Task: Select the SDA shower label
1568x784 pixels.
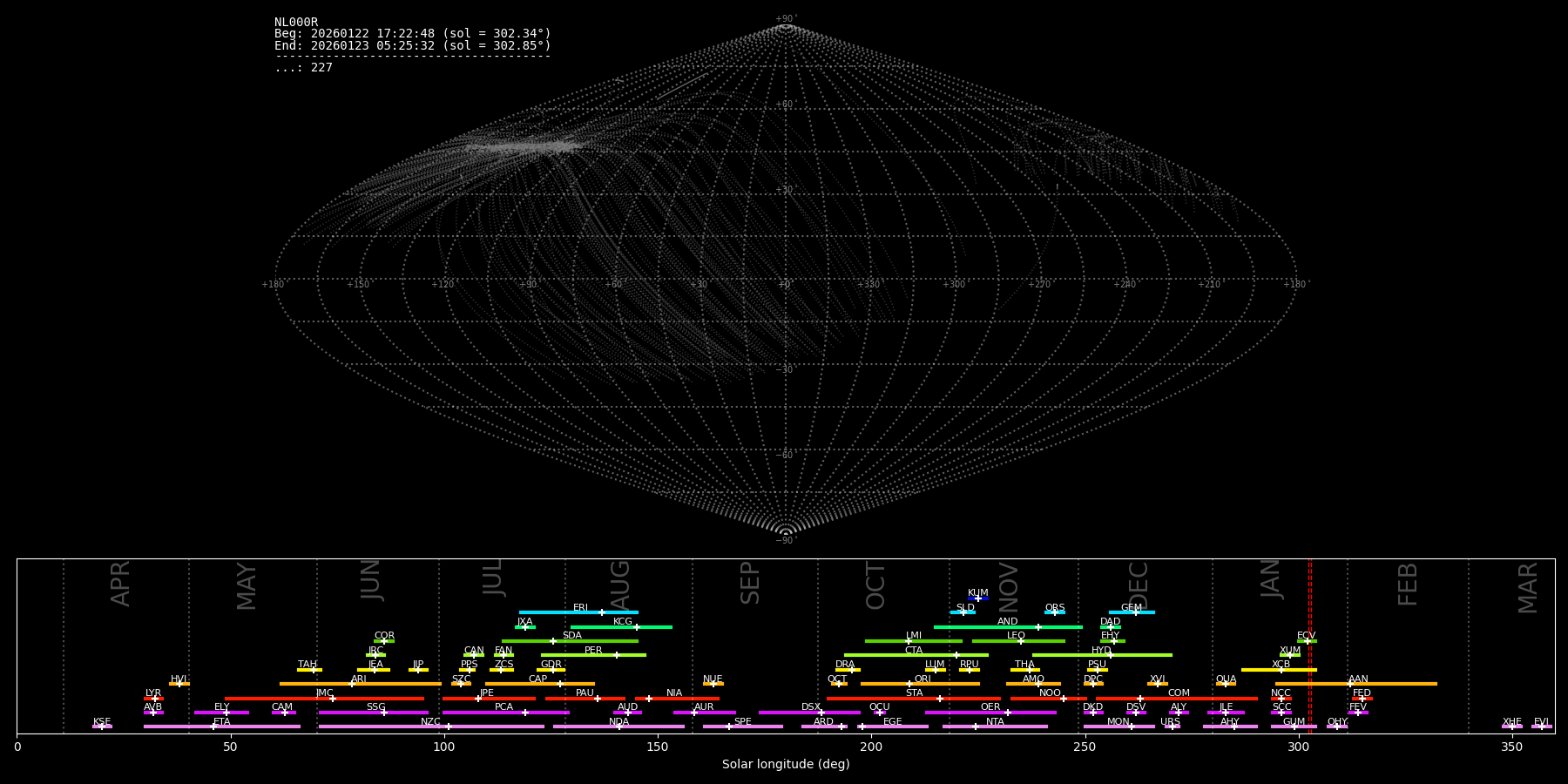Action: pyautogui.click(x=572, y=636)
